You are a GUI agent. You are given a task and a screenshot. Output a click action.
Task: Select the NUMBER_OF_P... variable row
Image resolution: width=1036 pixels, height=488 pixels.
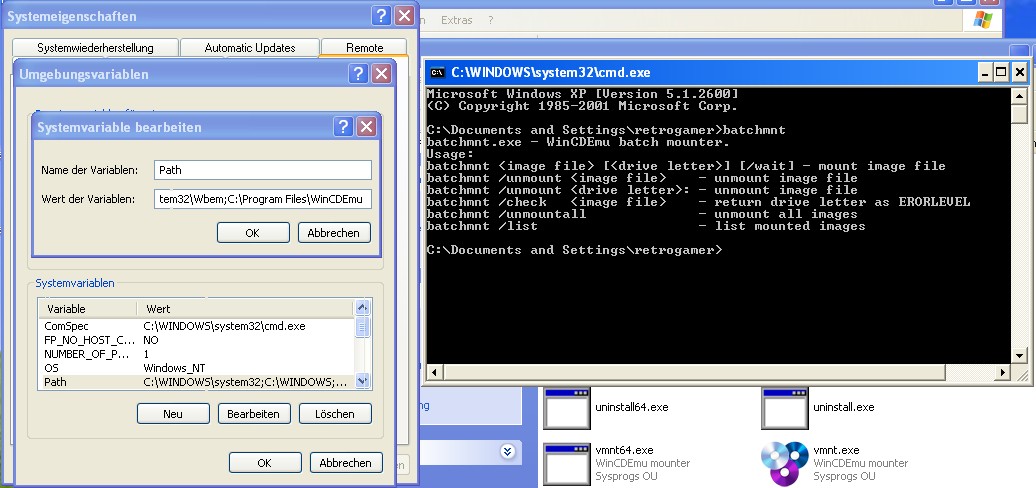197,354
